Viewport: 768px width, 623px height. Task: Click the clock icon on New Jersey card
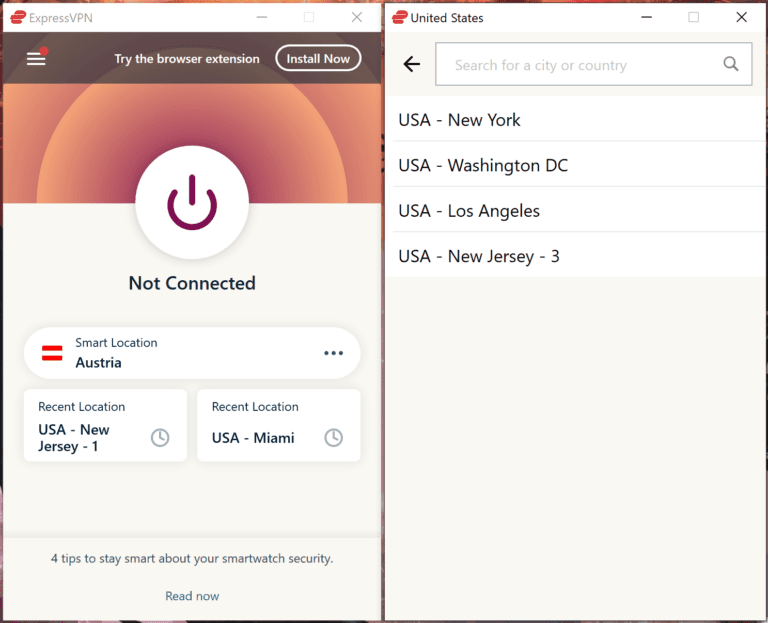160,437
